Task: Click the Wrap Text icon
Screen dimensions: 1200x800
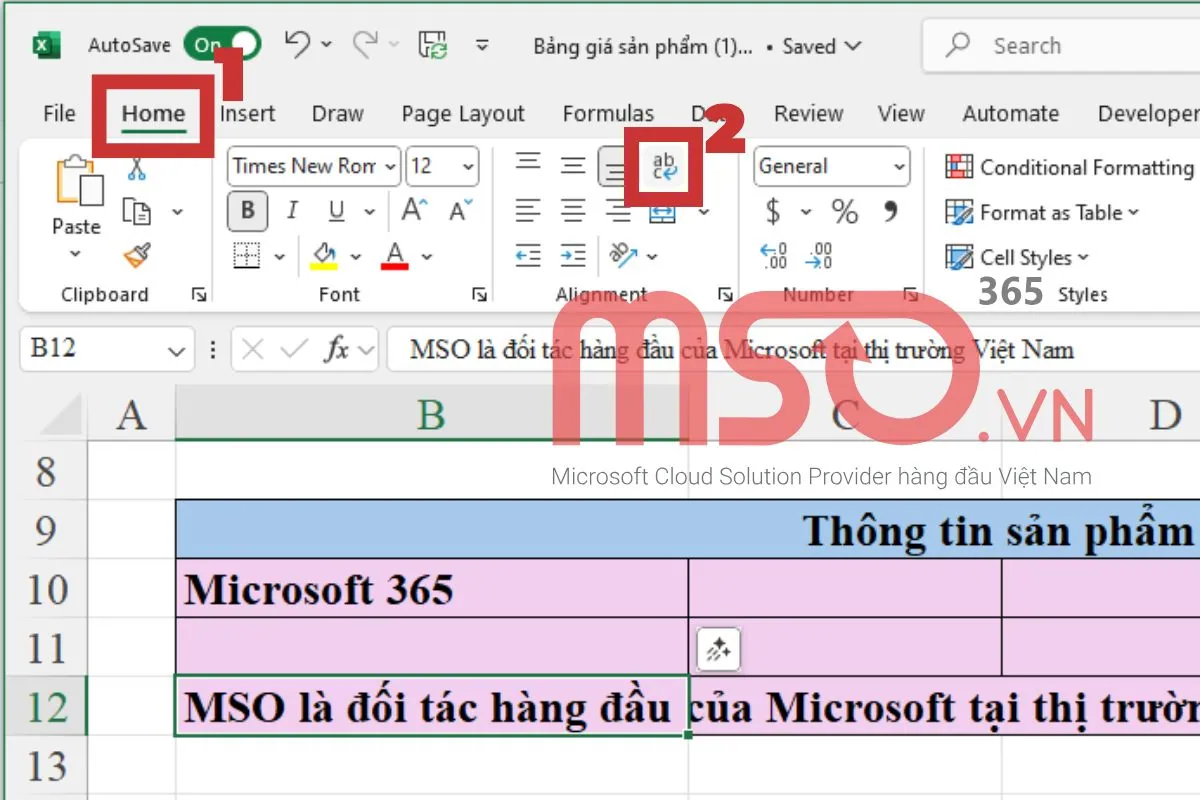Action: [x=663, y=167]
